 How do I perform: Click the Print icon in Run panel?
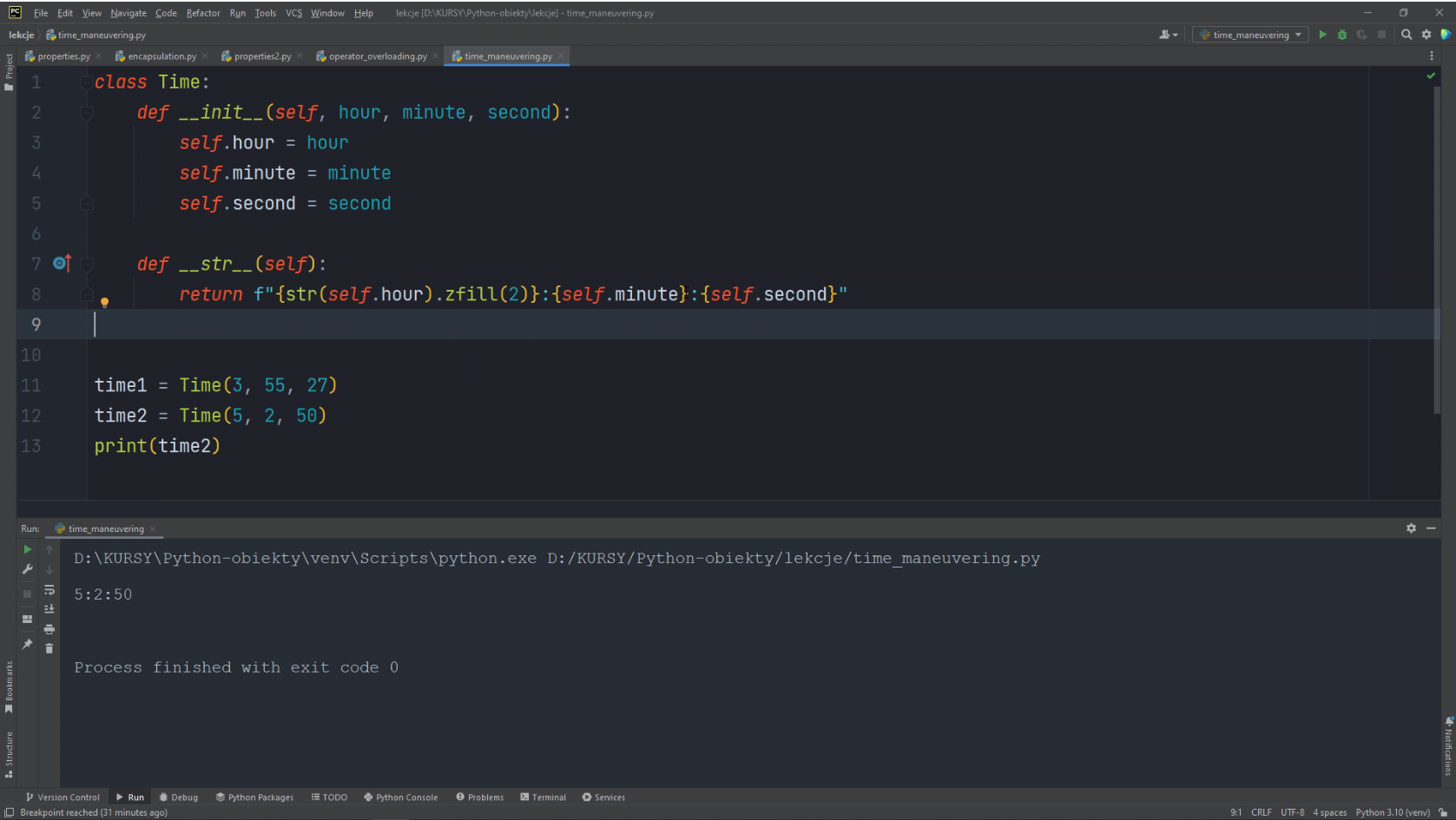49,629
